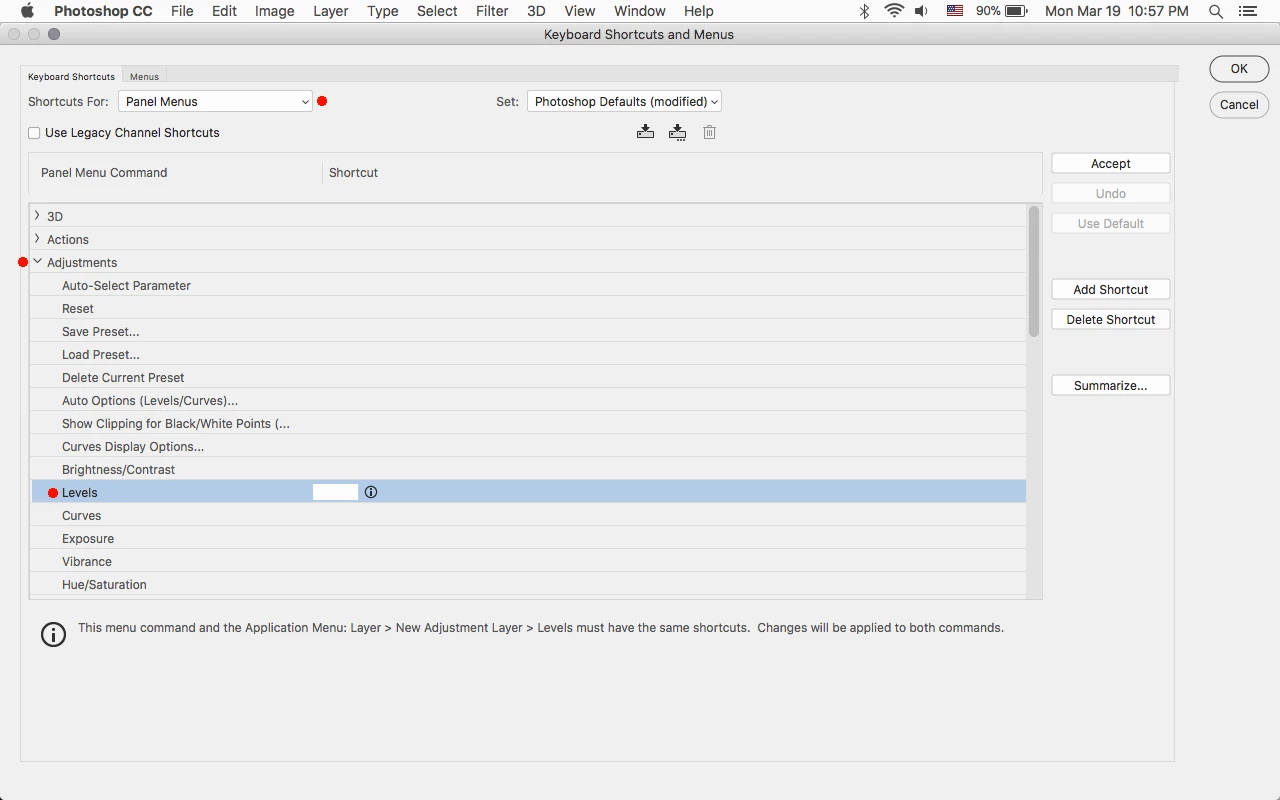Select the Delete Current Preset row

click(528, 377)
